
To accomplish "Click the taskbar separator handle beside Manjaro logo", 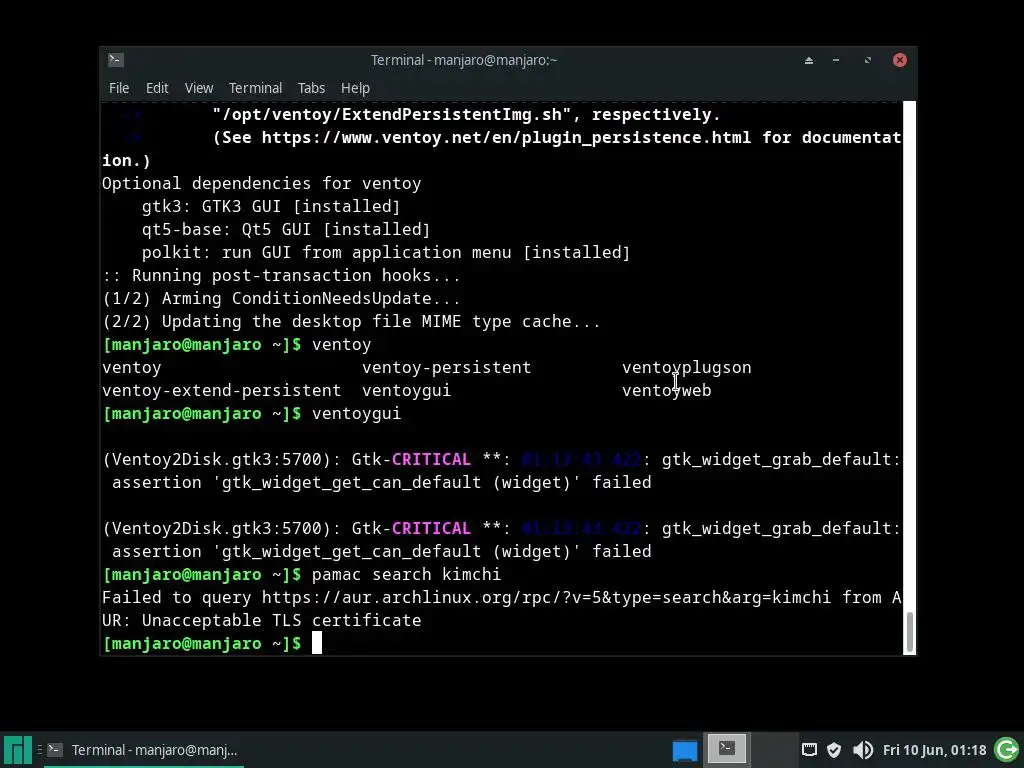I will coord(39,750).
